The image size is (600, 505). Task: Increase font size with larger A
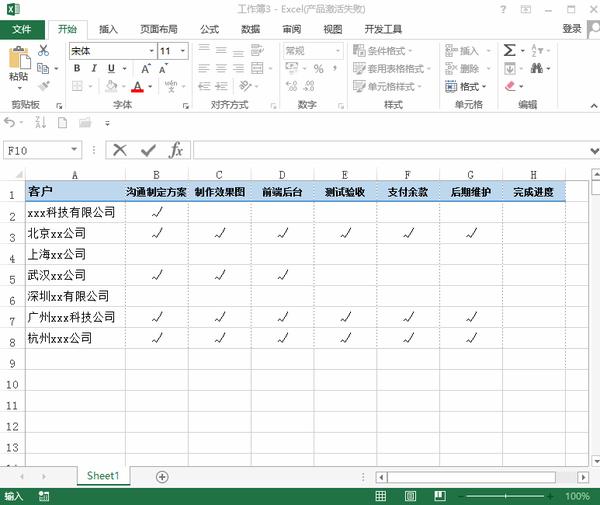coord(145,69)
